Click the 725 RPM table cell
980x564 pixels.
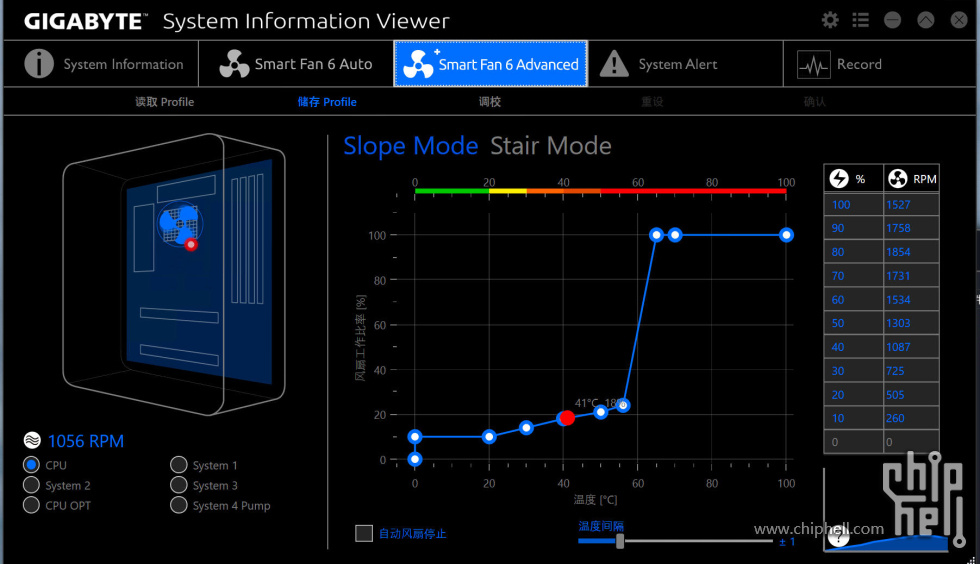point(911,371)
